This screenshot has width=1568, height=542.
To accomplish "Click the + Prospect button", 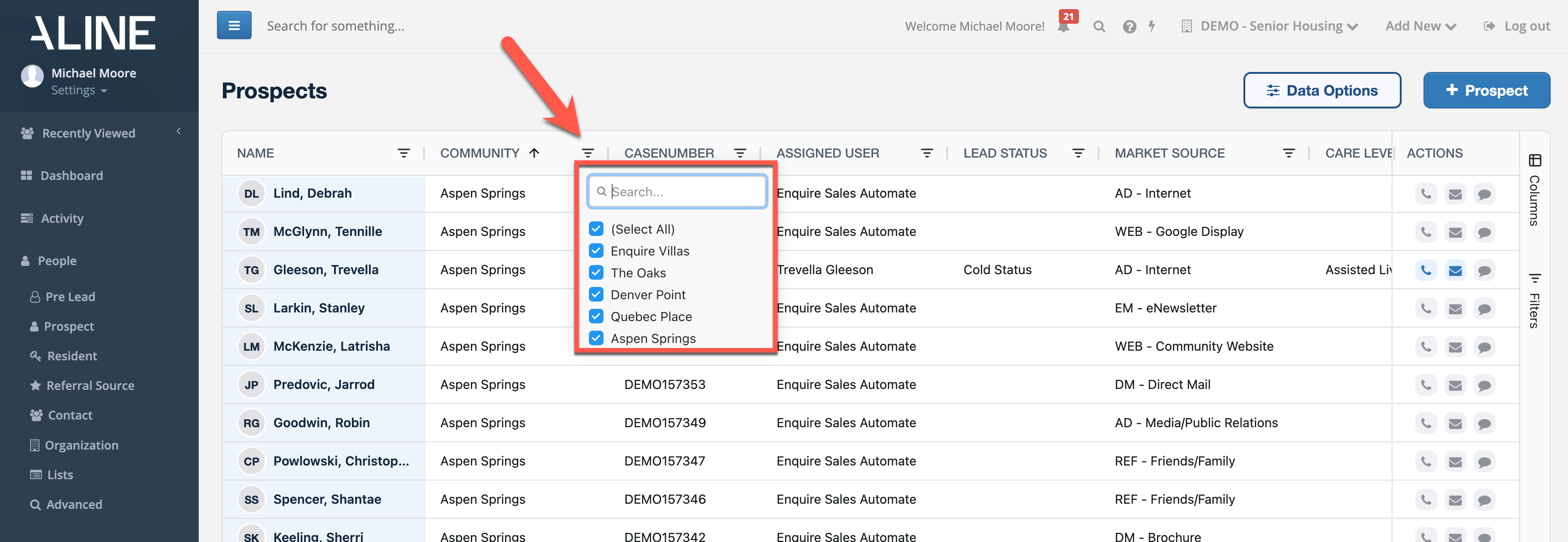I will coord(1486,91).
